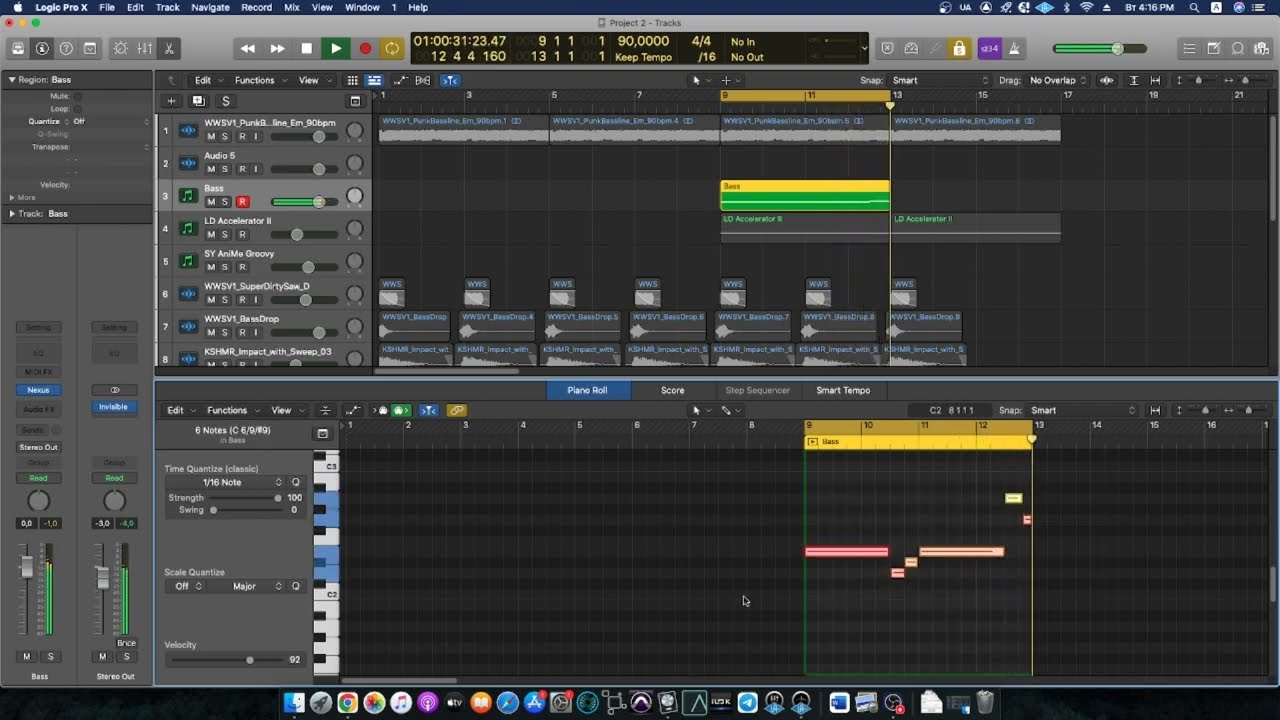Start playback with the green Play button

click(336, 48)
